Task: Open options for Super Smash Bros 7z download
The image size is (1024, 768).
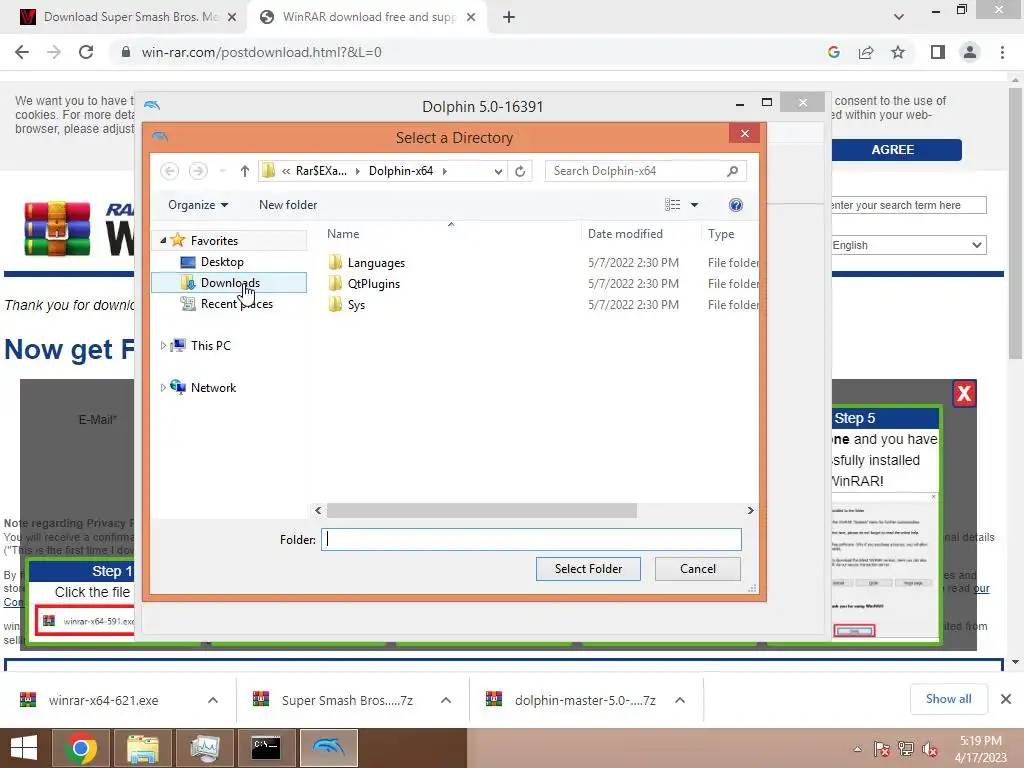Action: click(x=446, y=700)
